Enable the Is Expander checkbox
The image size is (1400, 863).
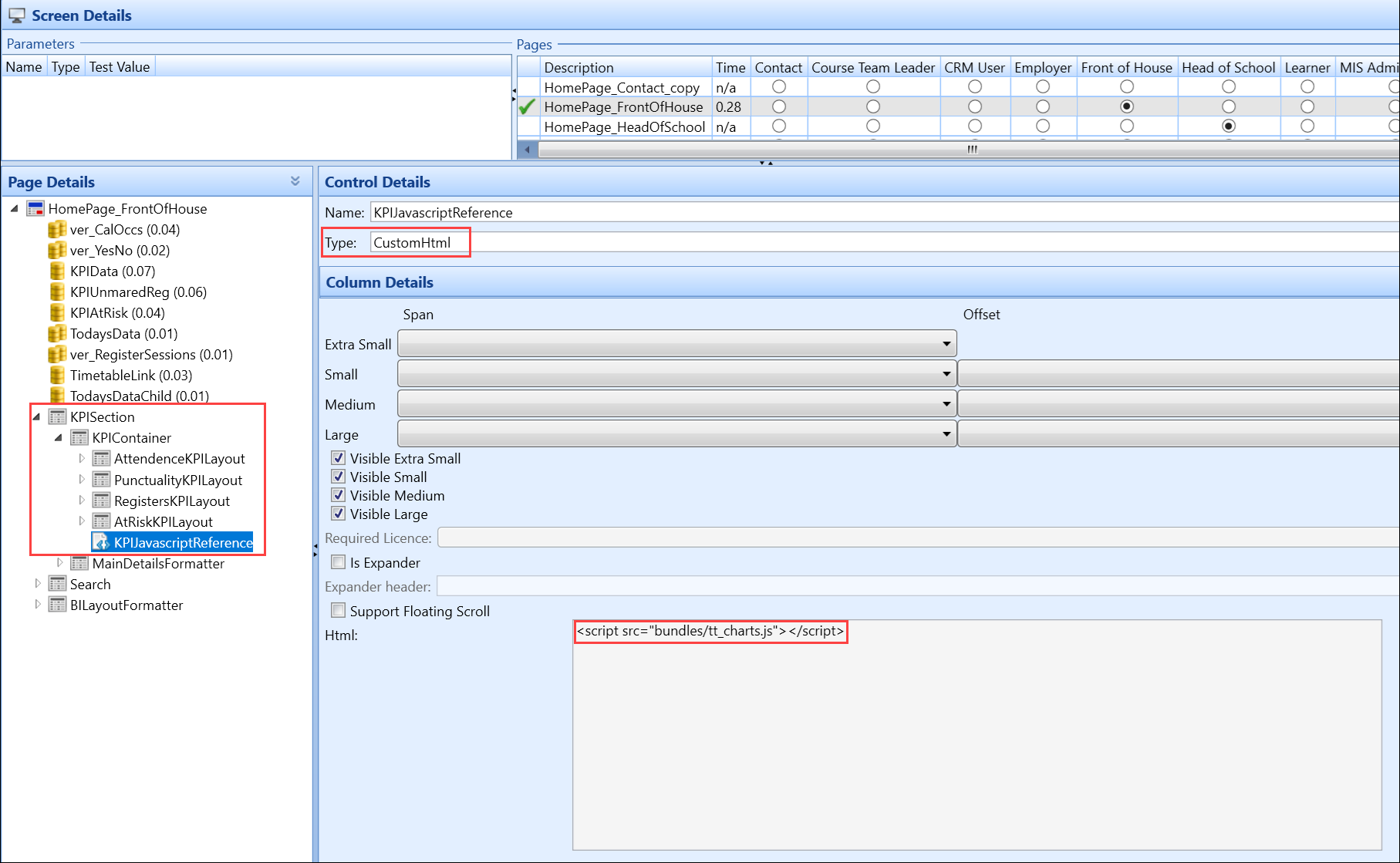click(339, 562)
